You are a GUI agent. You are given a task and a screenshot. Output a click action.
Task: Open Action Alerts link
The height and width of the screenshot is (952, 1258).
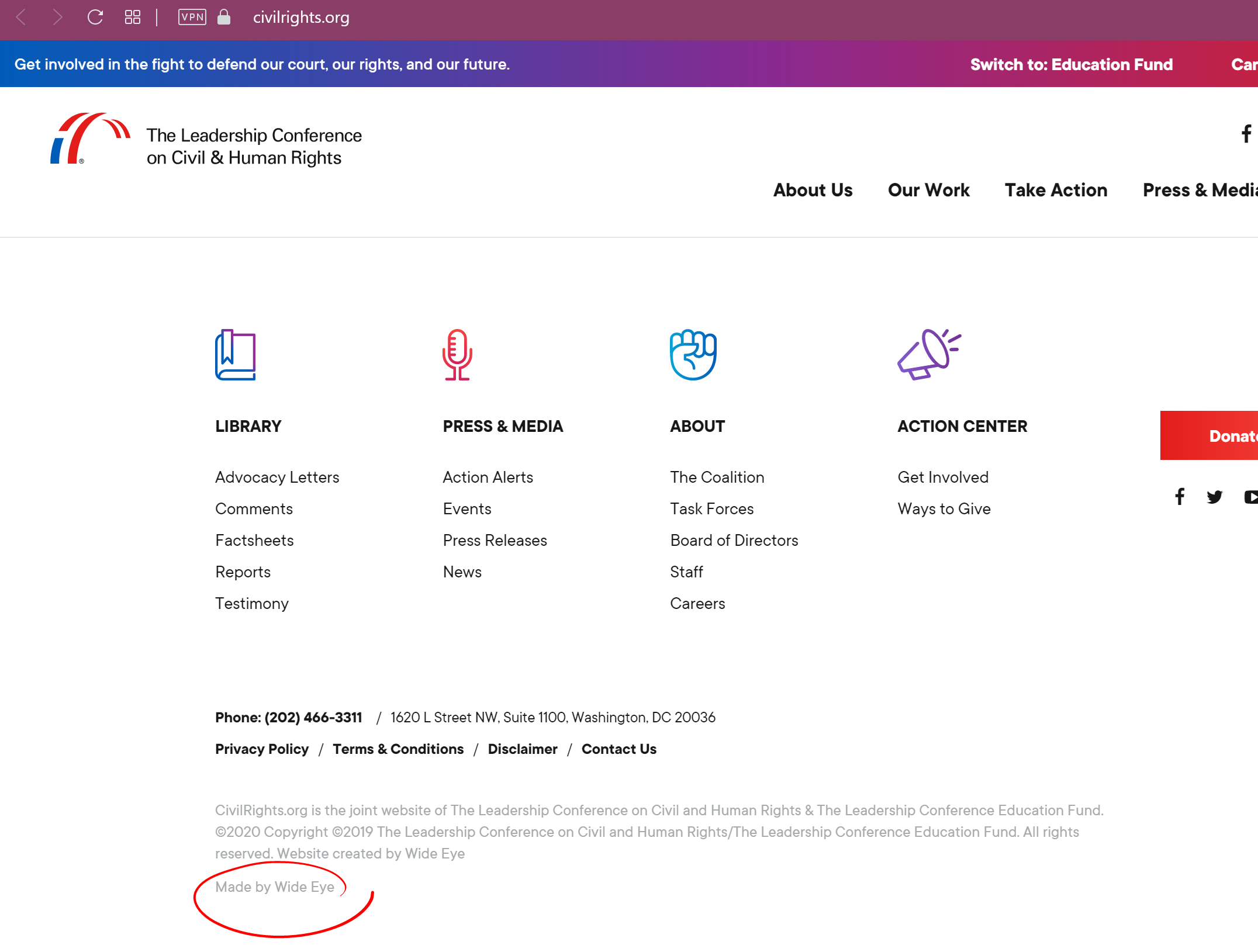[488, 477]
